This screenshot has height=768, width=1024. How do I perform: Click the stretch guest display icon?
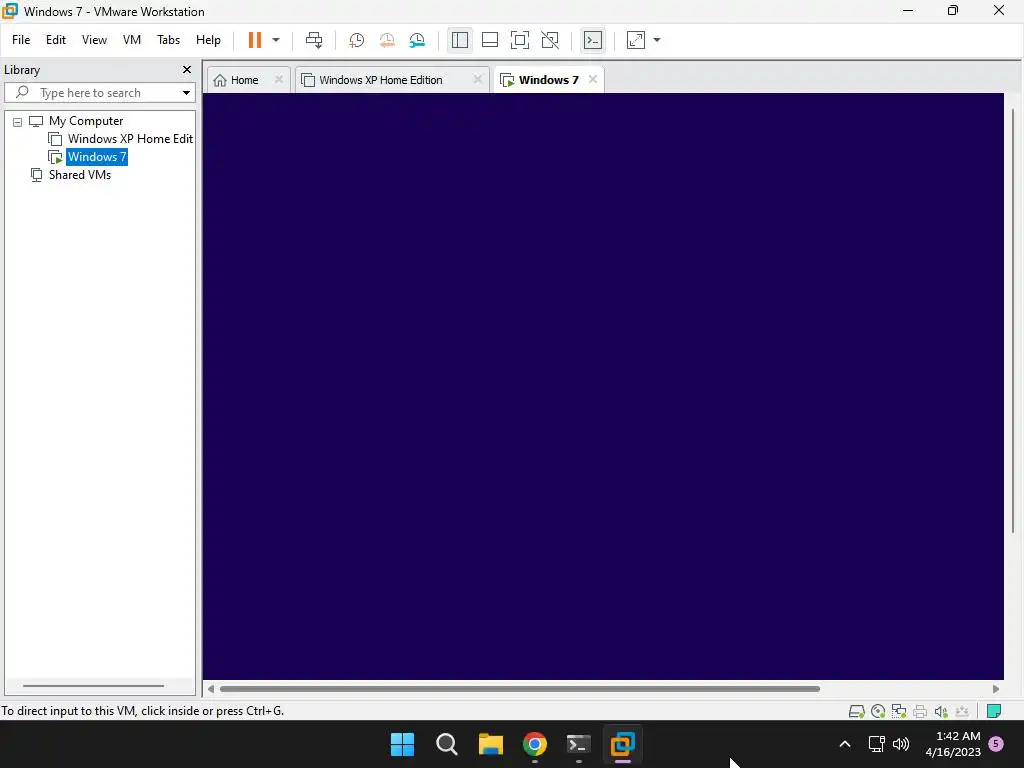point(635,40)
